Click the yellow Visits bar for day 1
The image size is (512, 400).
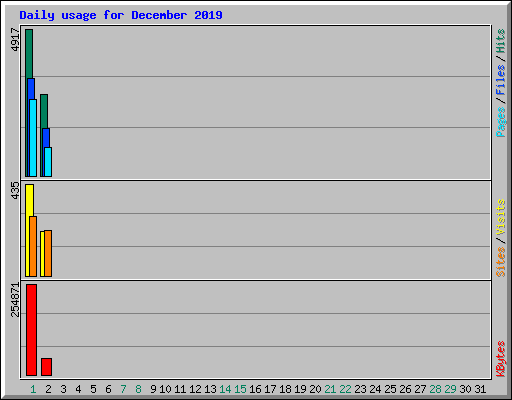pyautogui.click(x=29, y=200)
